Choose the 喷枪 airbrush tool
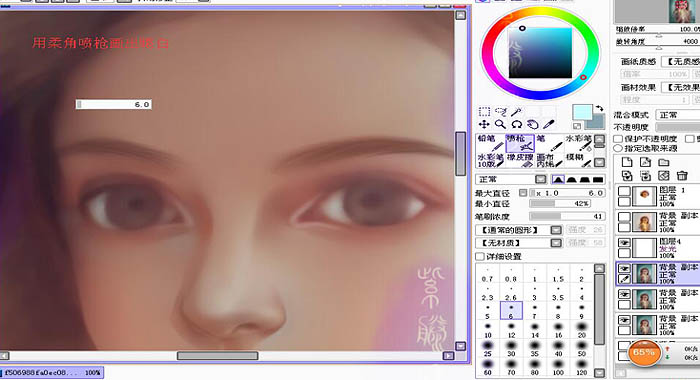 [x=520, y=143]
